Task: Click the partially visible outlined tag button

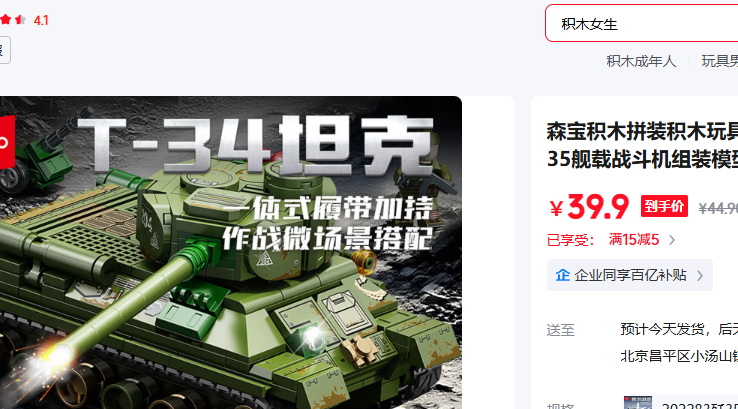Action: coord(5,50)
